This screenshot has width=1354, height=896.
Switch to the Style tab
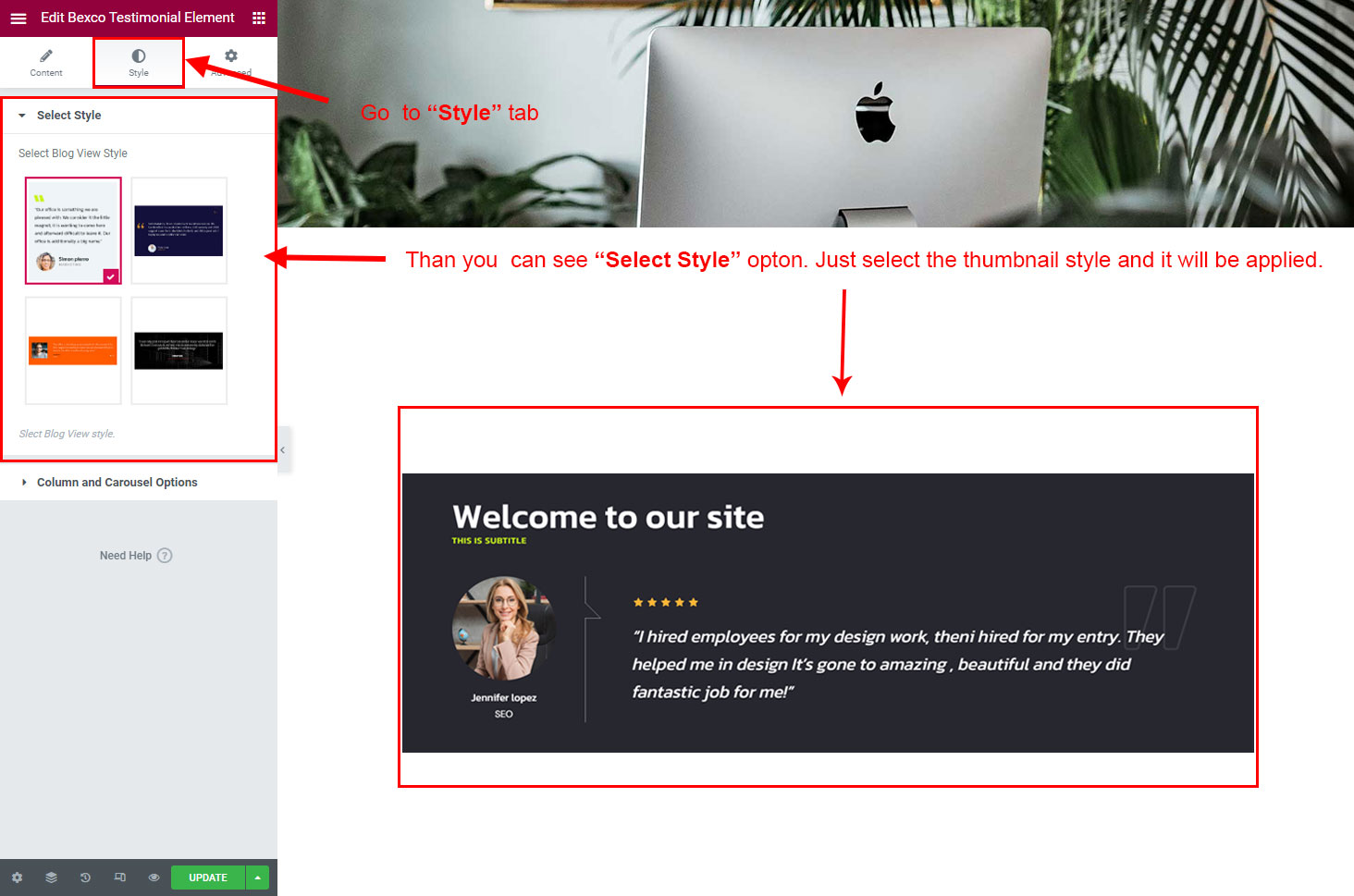coord(139,62)
